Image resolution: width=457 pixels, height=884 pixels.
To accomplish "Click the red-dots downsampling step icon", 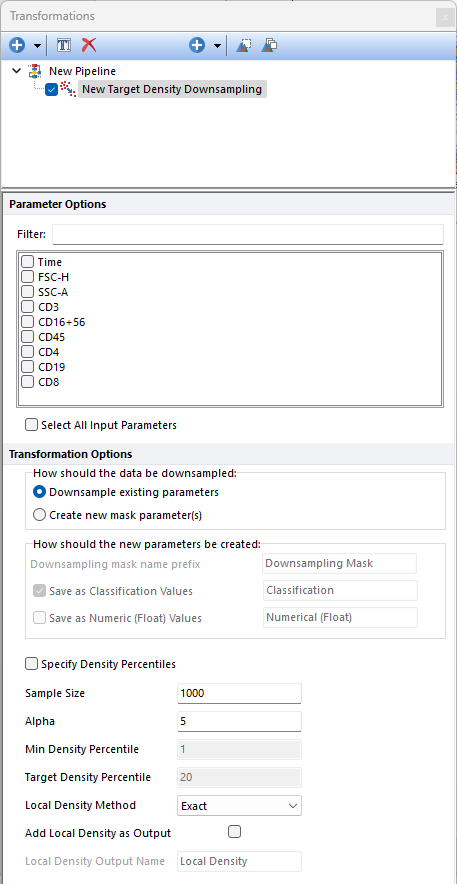I will (68, 89).
